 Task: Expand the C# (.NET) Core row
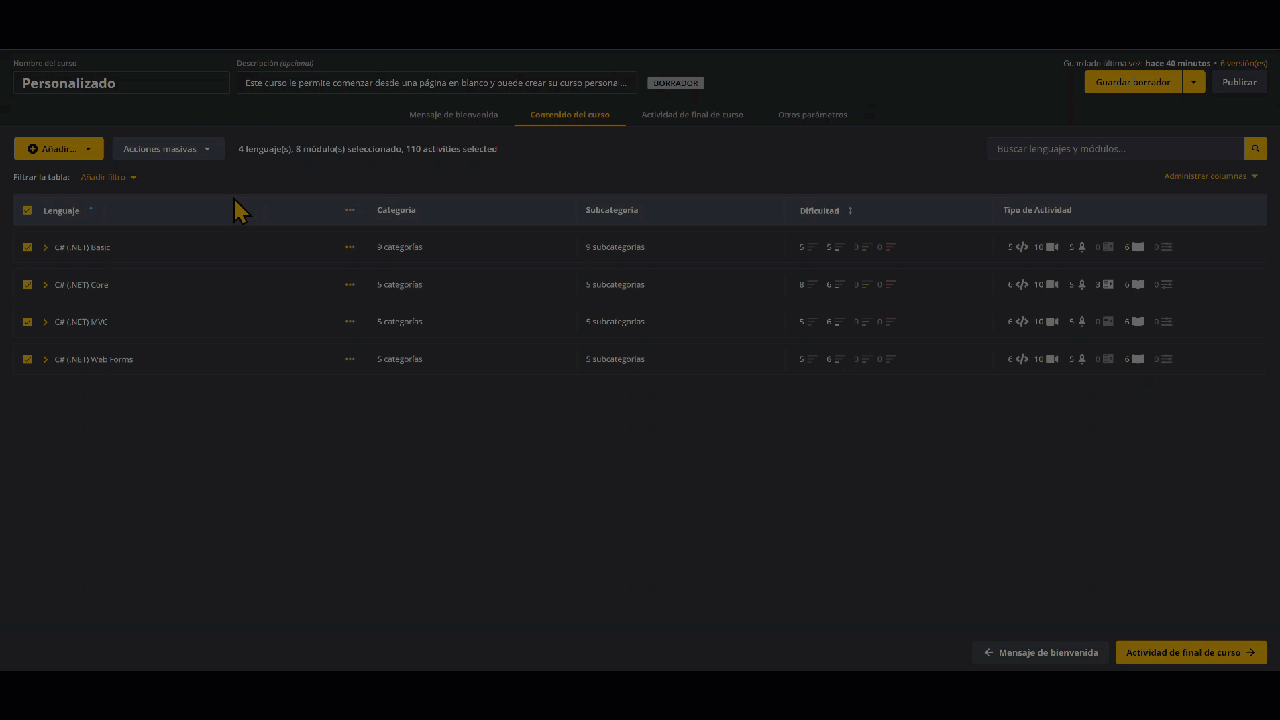(x=46, y=285)
